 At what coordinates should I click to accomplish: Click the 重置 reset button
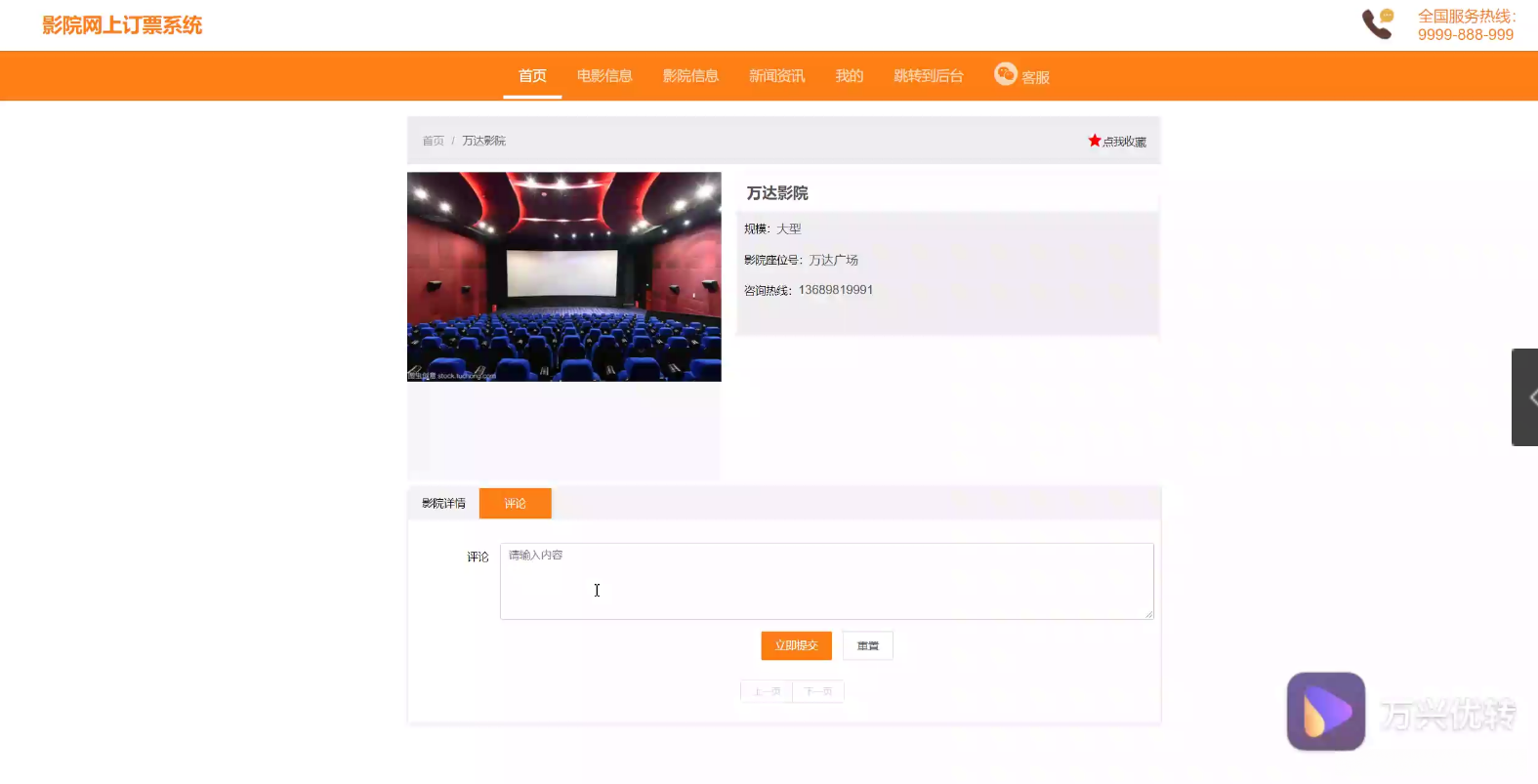(868, 645)
